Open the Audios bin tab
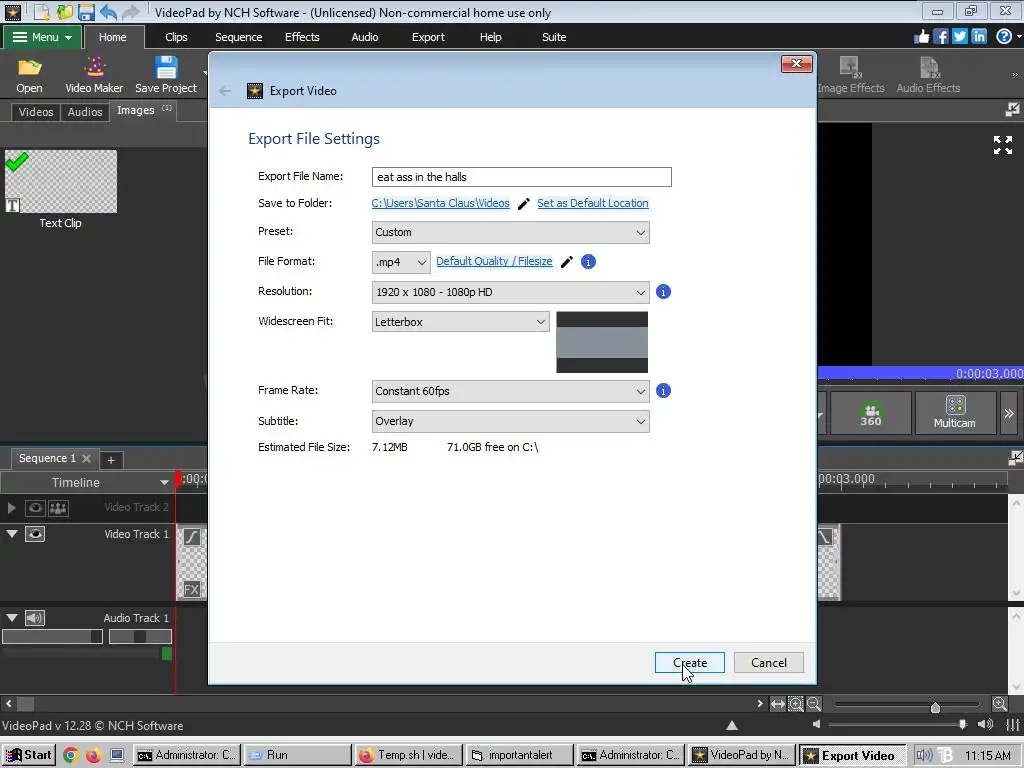 pyautogui.click(x=85, y=112)
